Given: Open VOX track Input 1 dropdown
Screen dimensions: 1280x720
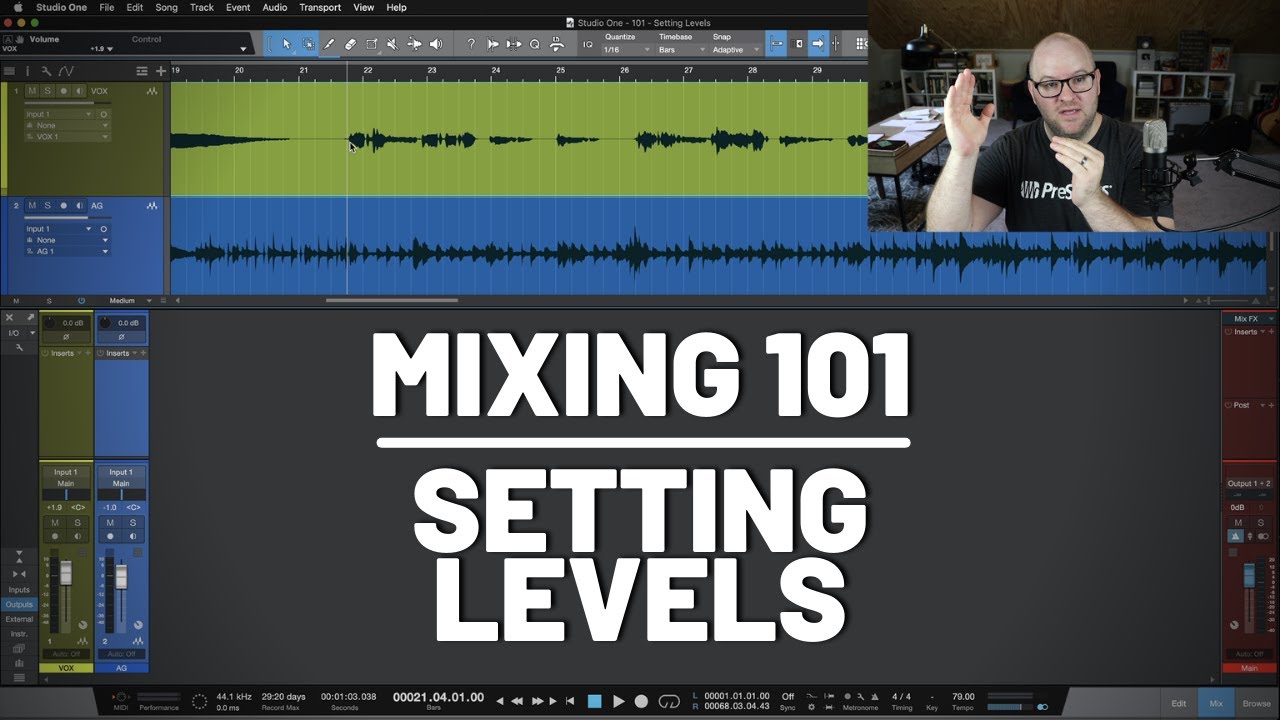Looking at the screenshot, I should (58, 115).
